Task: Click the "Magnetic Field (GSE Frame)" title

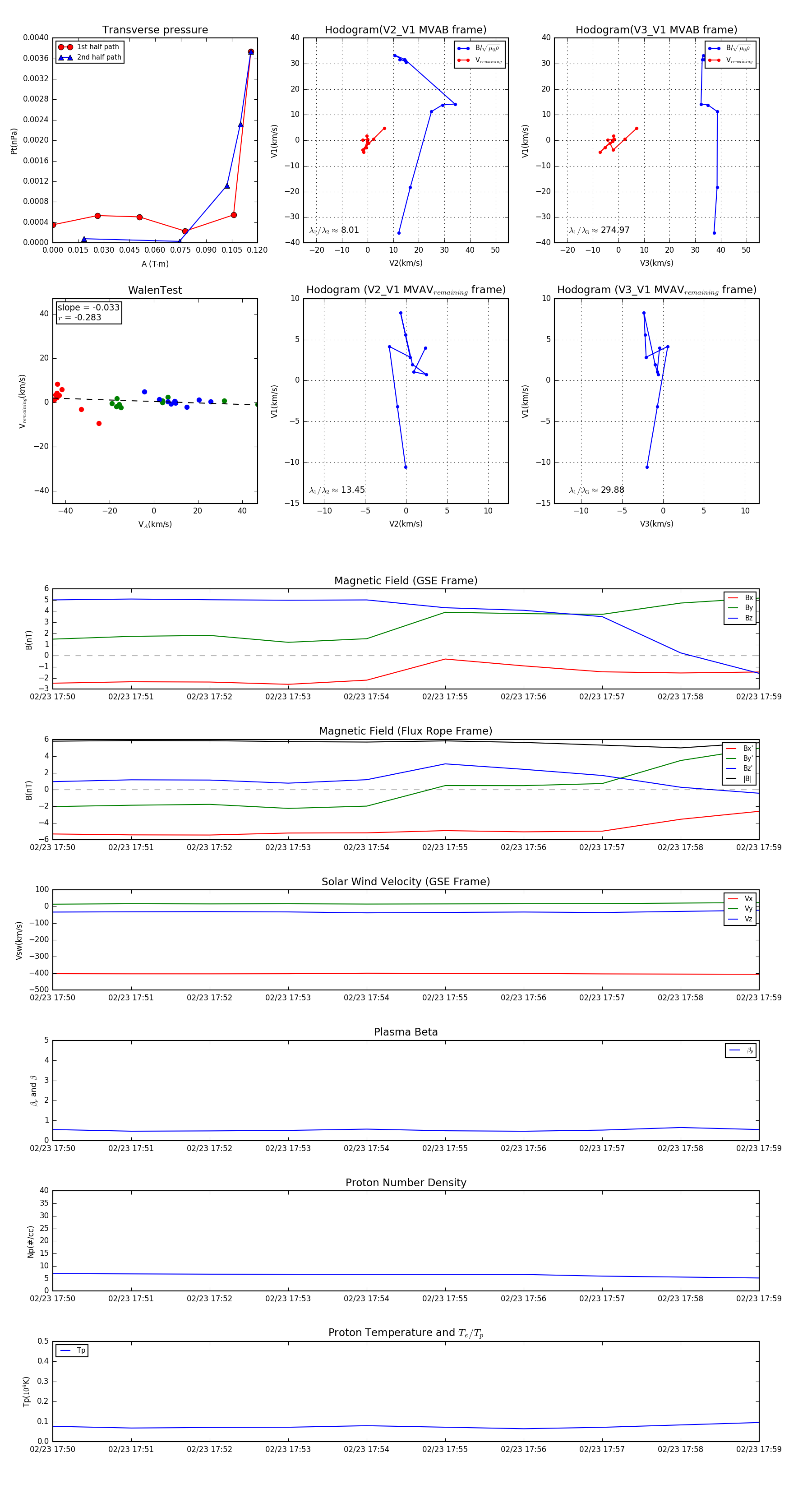Action: (406, 581)
